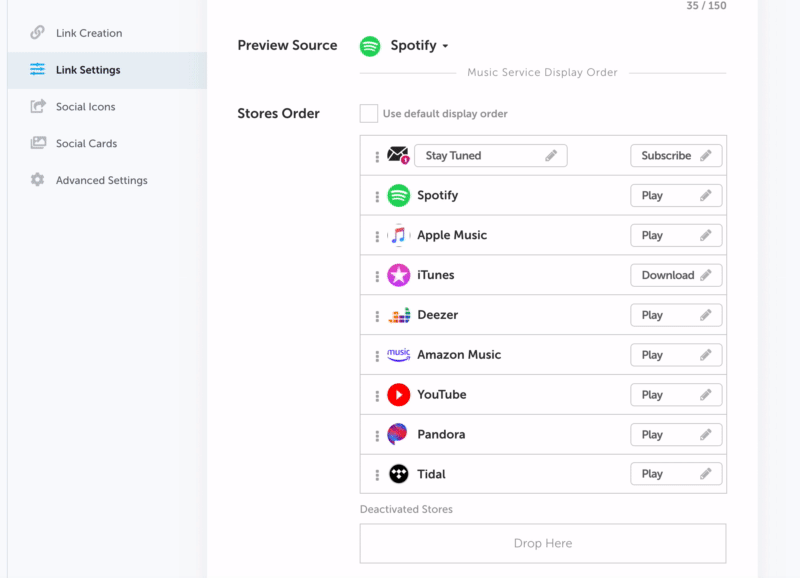Click the iTunes star icon

398,275
